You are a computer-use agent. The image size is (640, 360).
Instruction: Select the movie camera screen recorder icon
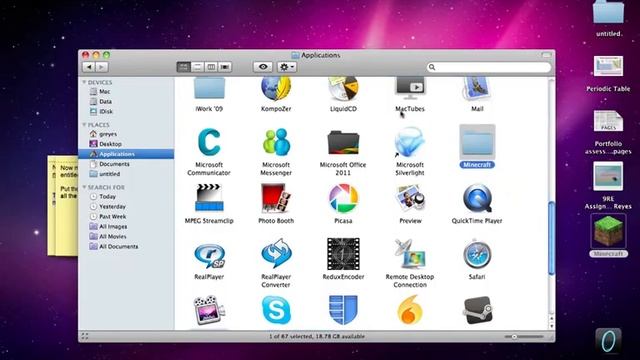[209, 310]
